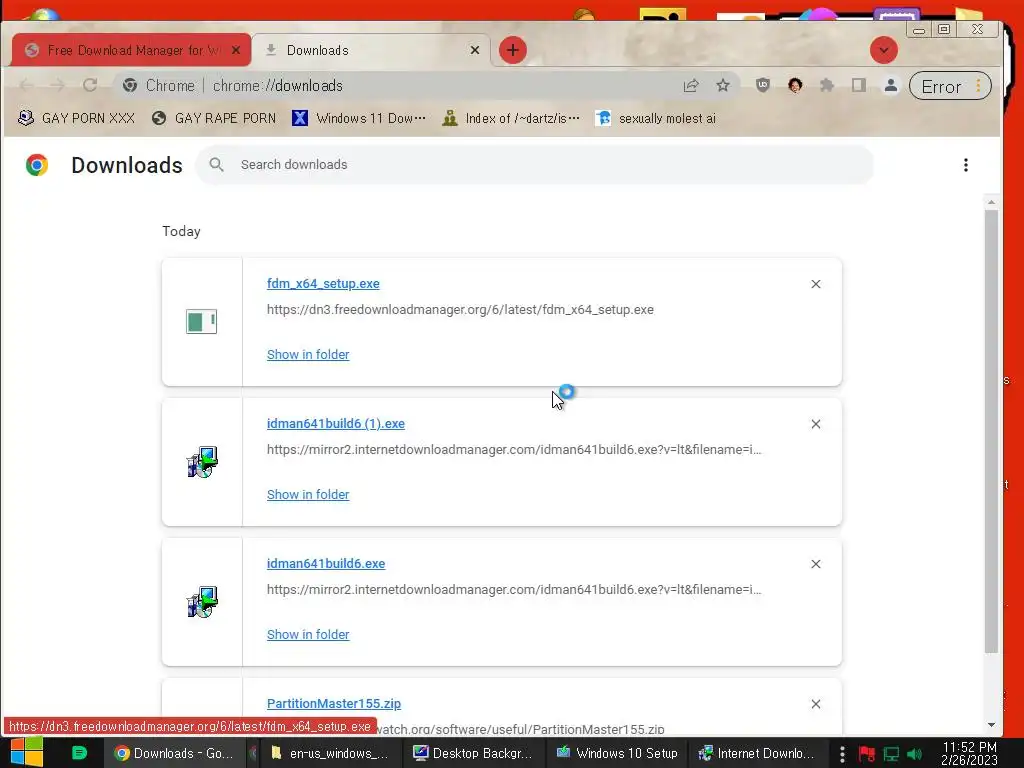Open the avatar face extension icon
The width and height of the screenshot is (1024, 768).
[x=795, y=86]
